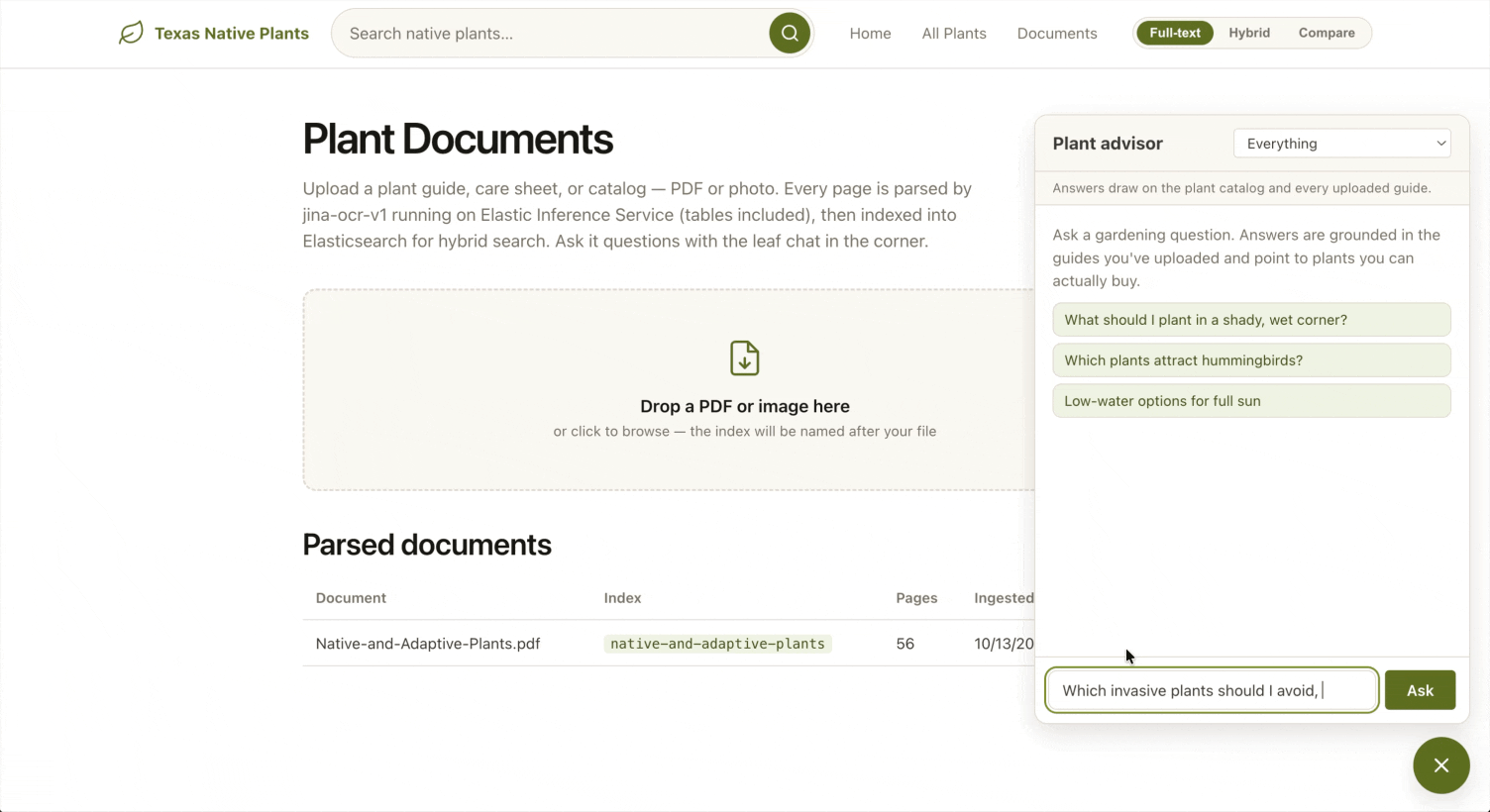
Task: Click the Ask button
Action: 1420,690
